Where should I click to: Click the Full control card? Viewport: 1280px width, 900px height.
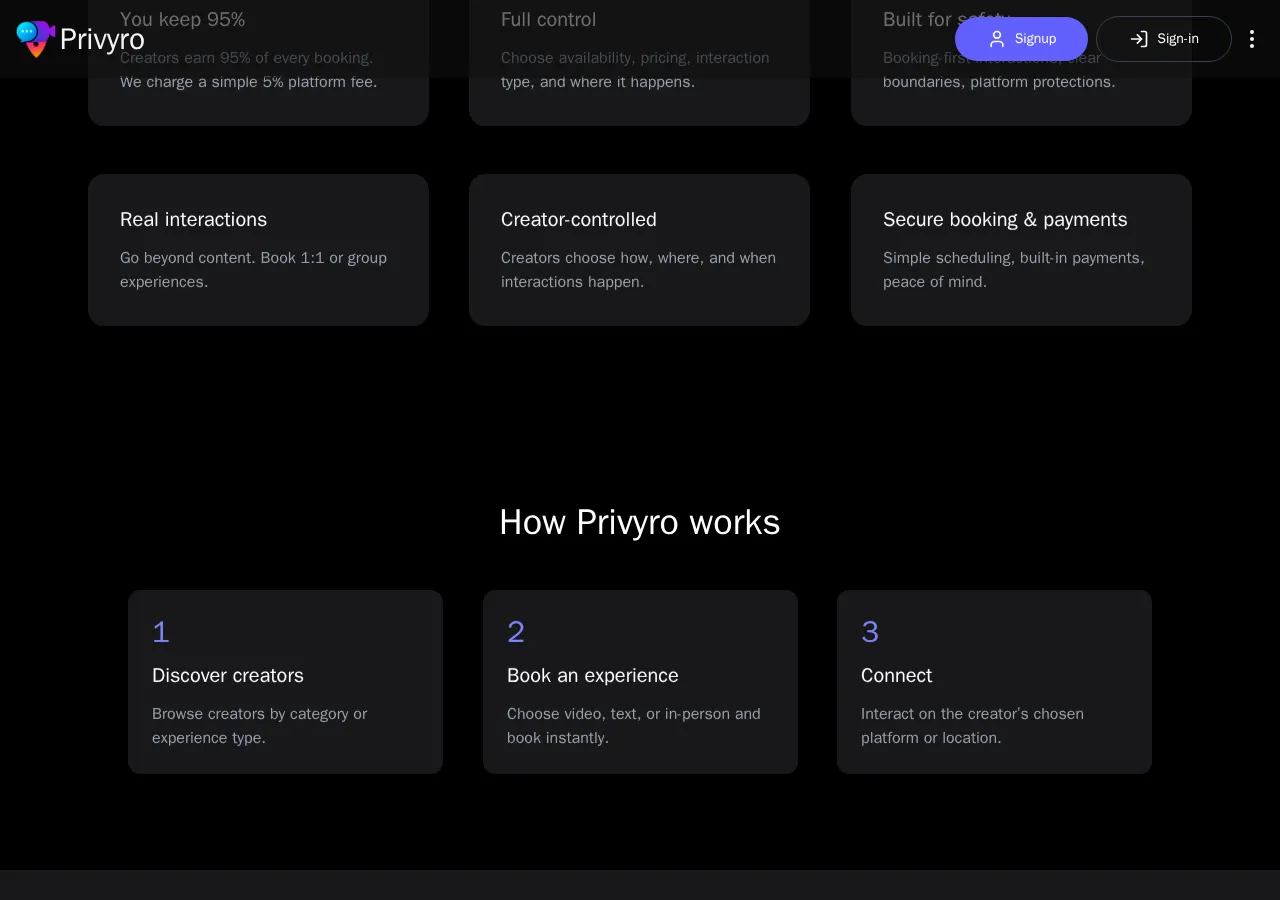[639, 60]
